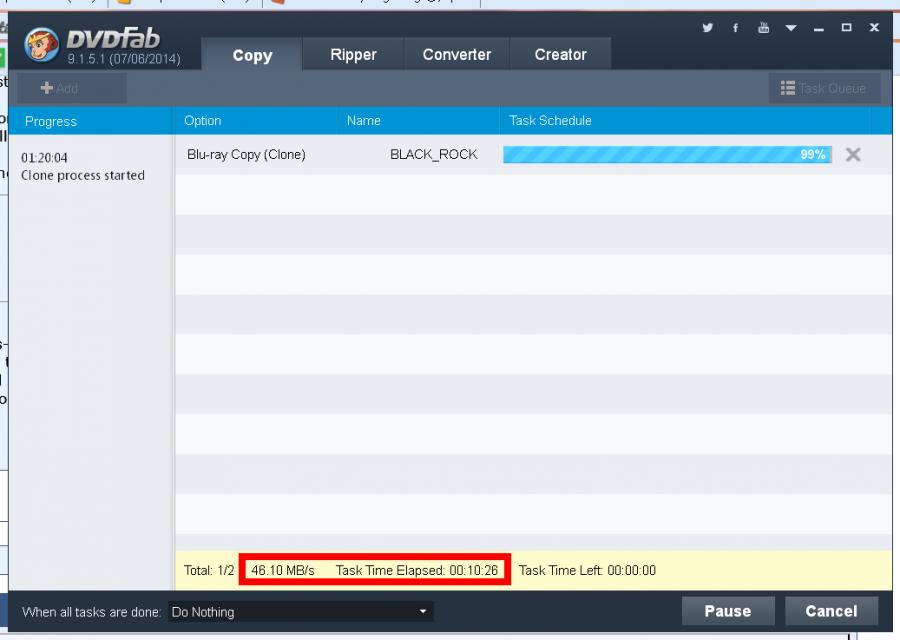Switch to the Copy tab
Screen dimensions: 900x640
tap(252, 55)
